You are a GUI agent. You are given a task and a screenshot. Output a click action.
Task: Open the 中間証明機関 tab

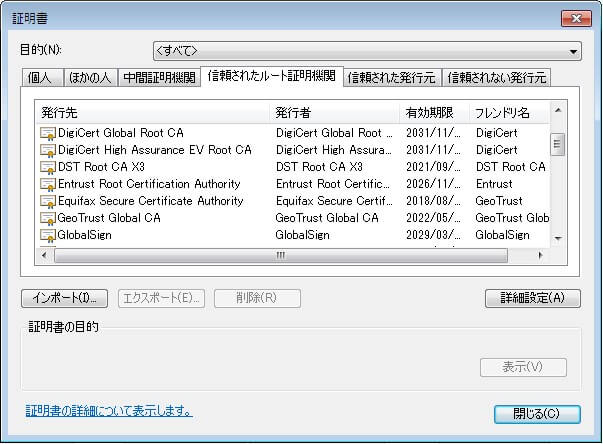point(160,78)
